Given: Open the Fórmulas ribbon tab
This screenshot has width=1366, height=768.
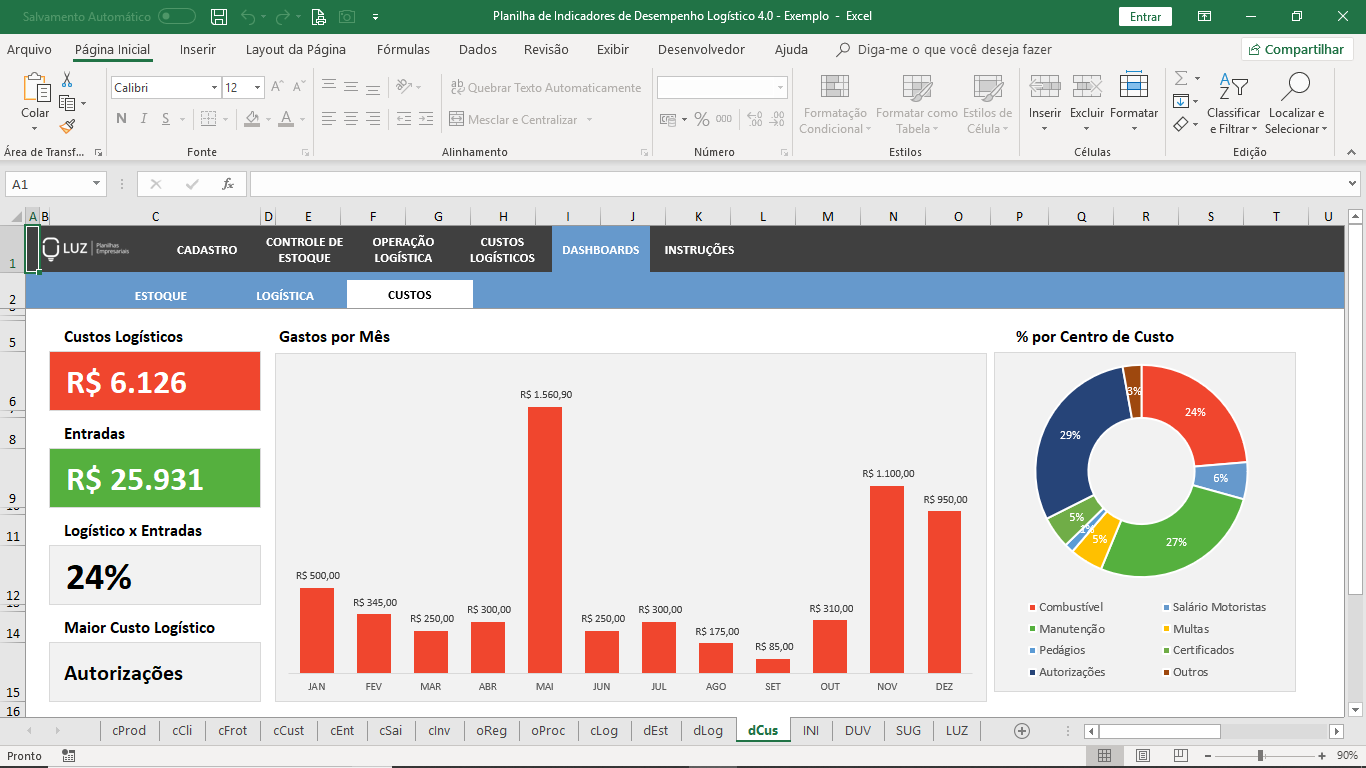Looking at the screenshot, I should 403,49.
